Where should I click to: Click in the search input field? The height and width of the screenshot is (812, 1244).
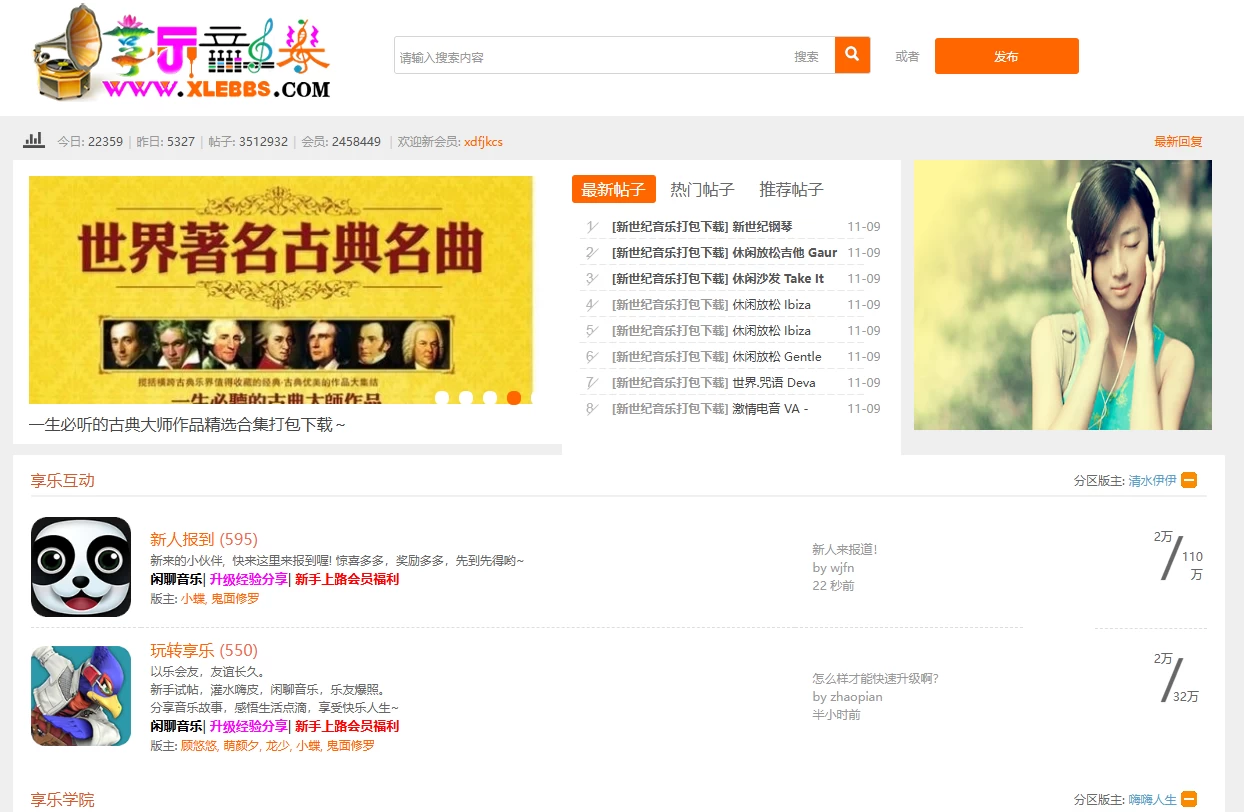[590, 57]
